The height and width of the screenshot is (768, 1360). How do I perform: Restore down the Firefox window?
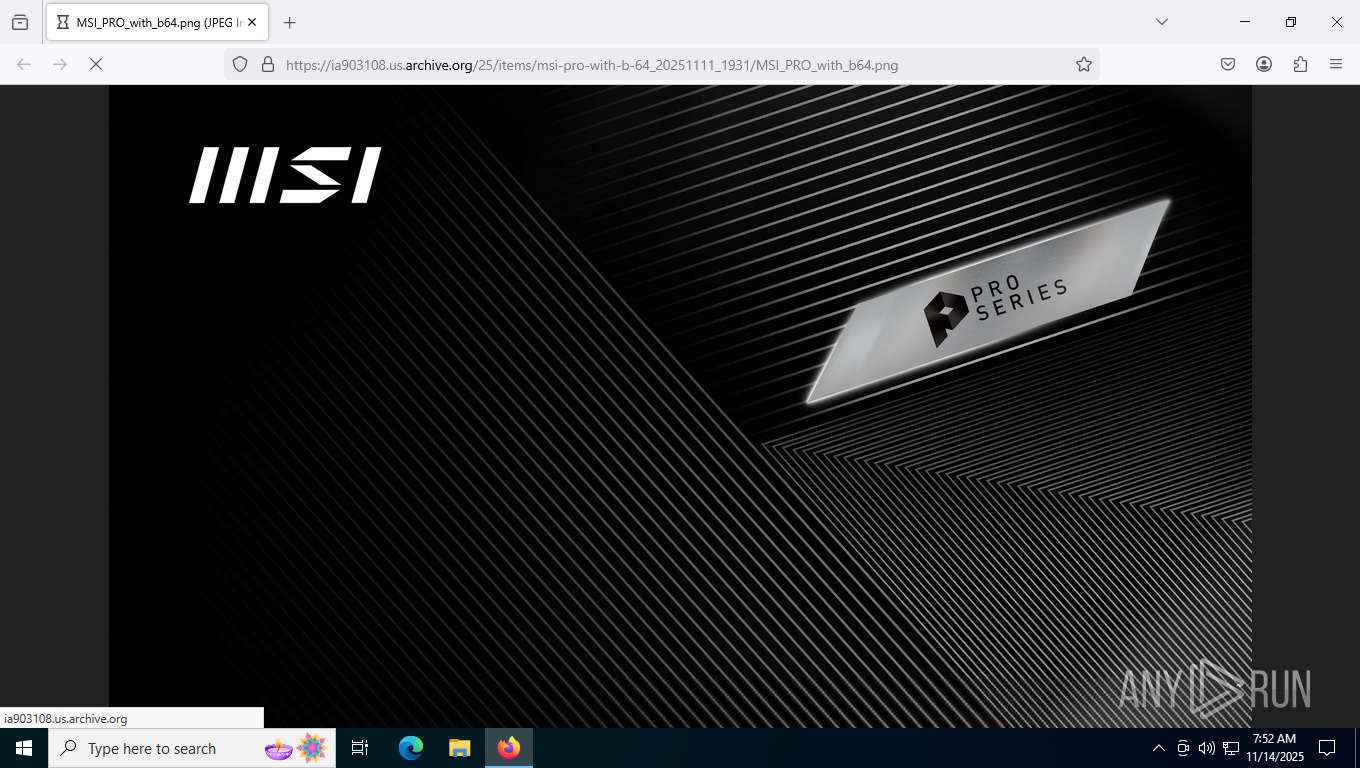click(1291, 22)
